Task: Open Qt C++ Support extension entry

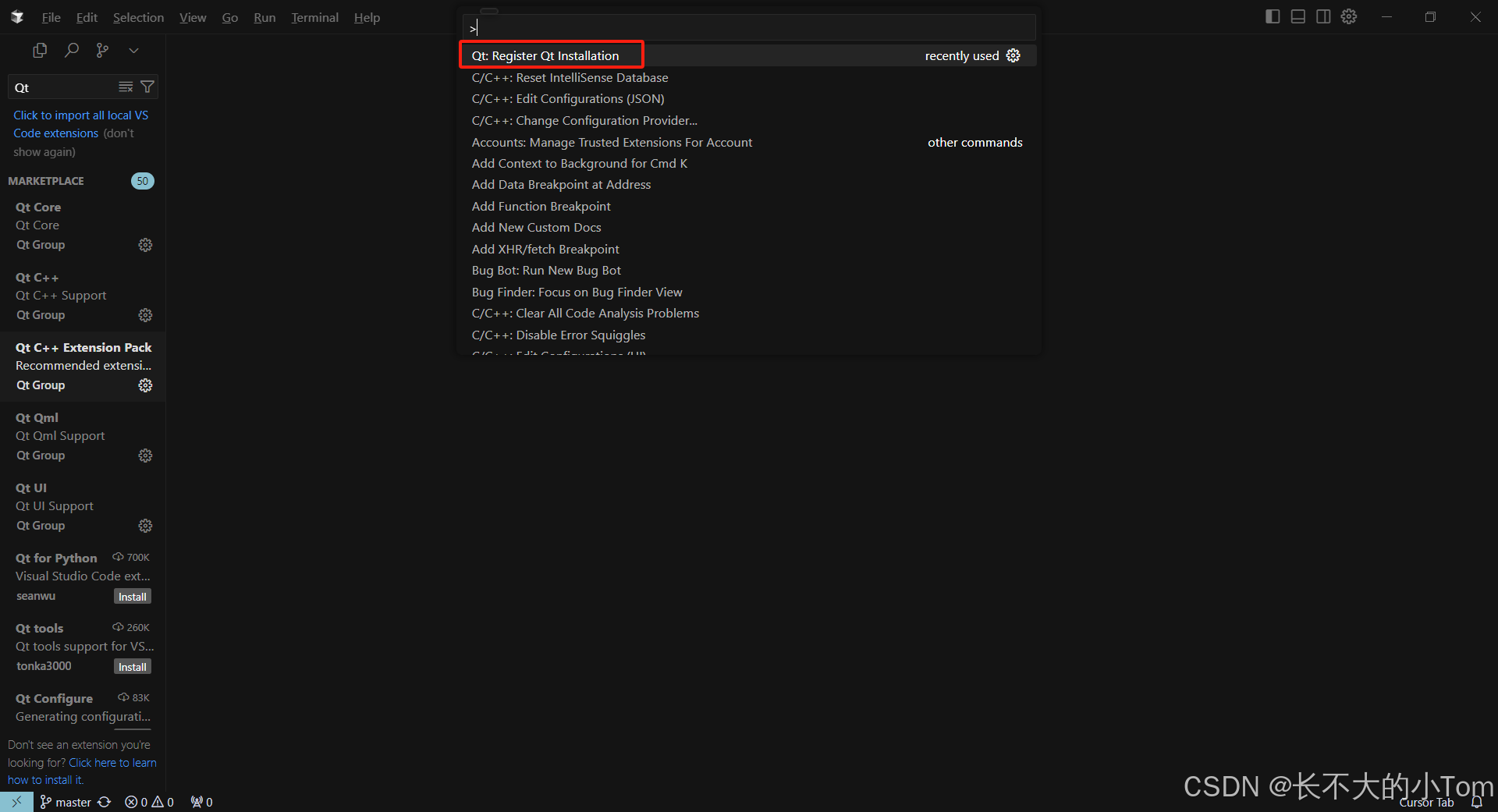Action: pyautogui.click(x=83, y=296)
